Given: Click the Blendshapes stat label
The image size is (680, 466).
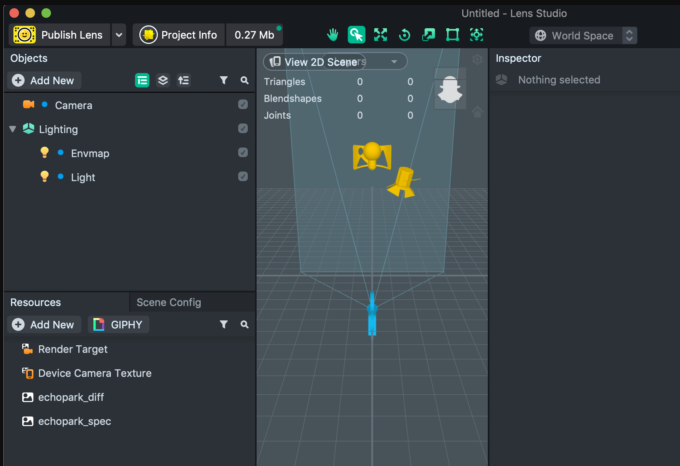Looking at the screenshot, I should click(x=293, y=98).
